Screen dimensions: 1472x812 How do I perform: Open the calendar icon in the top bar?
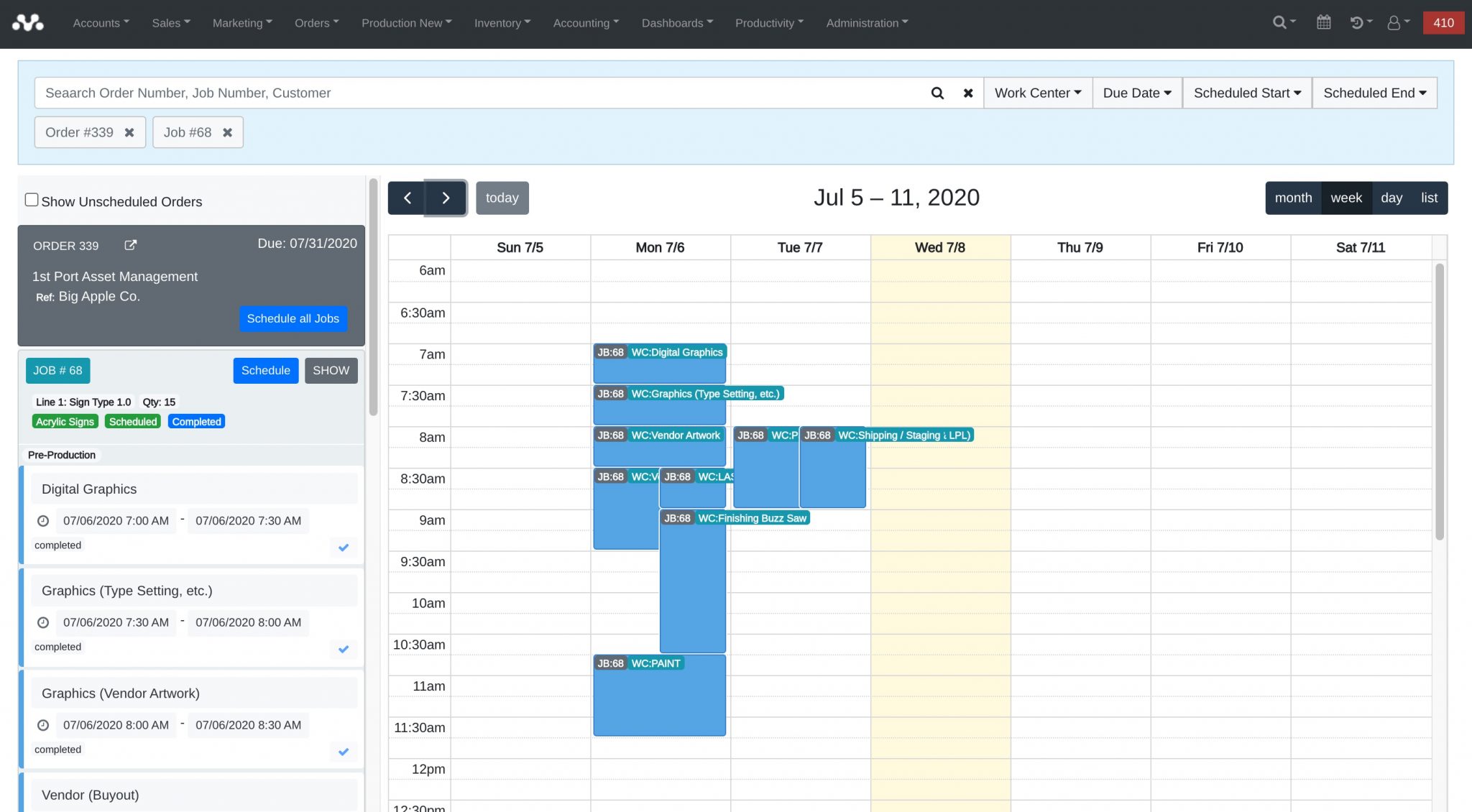(x=1323, y=22)
